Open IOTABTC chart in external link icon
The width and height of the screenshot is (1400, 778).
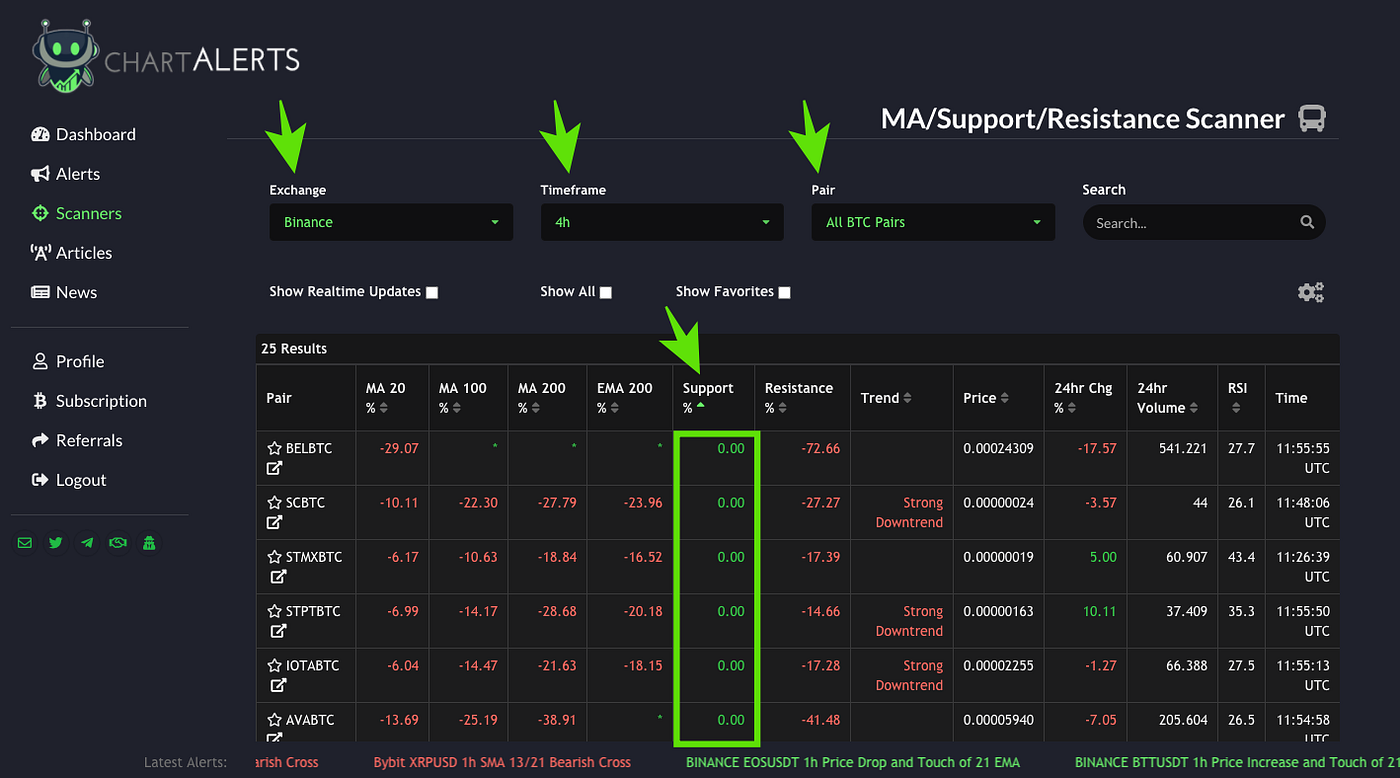pos(278,685)
